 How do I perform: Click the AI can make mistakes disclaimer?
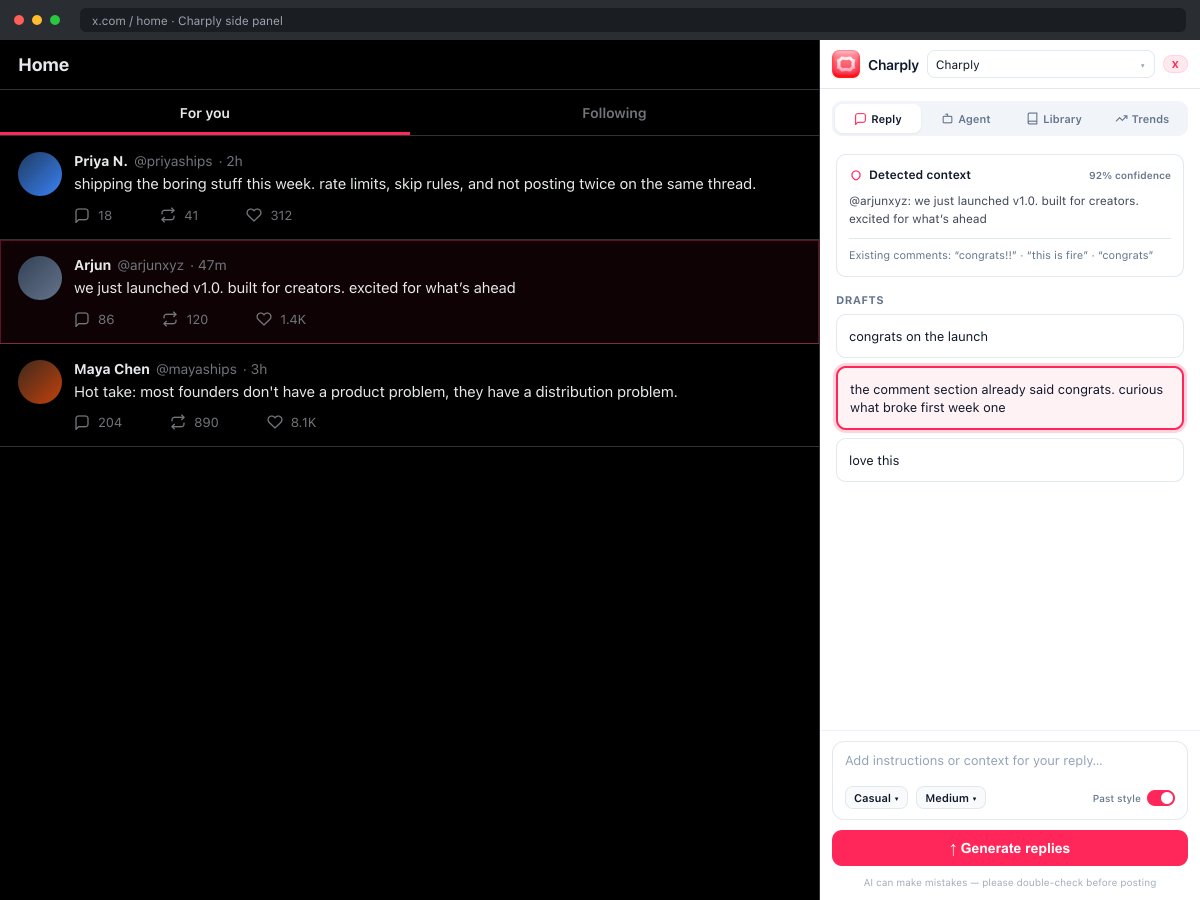(x=1010, y=883)
